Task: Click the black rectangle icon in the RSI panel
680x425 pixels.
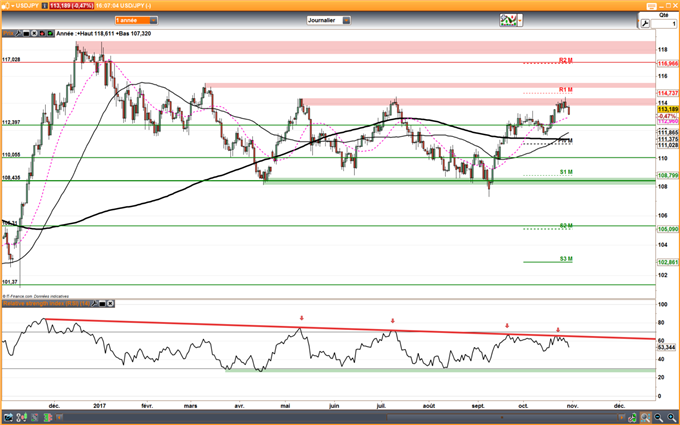Action: coord(102,304)
